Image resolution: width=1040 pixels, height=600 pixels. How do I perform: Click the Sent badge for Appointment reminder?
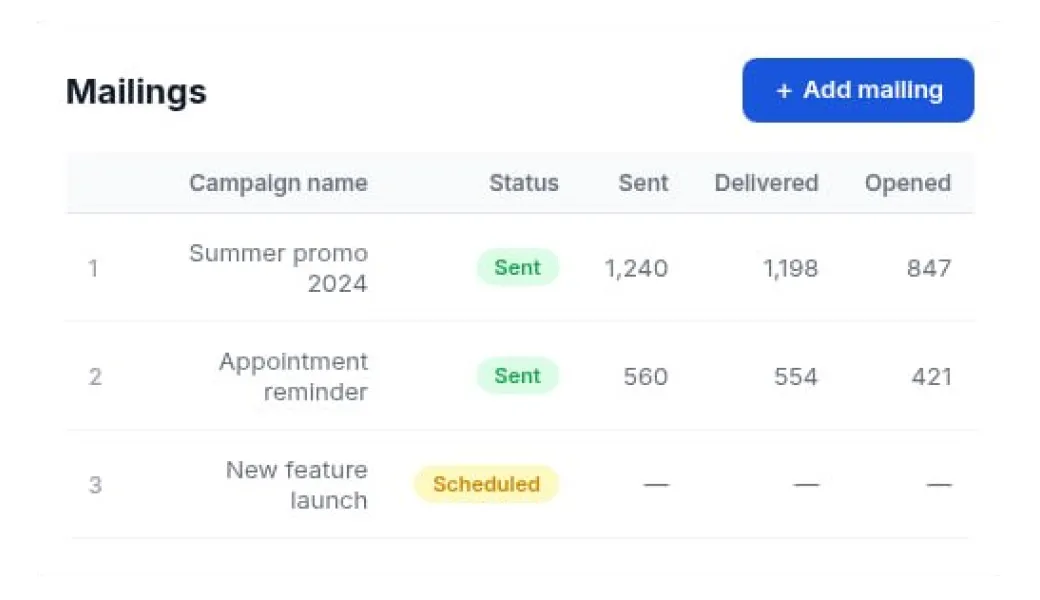517,376
